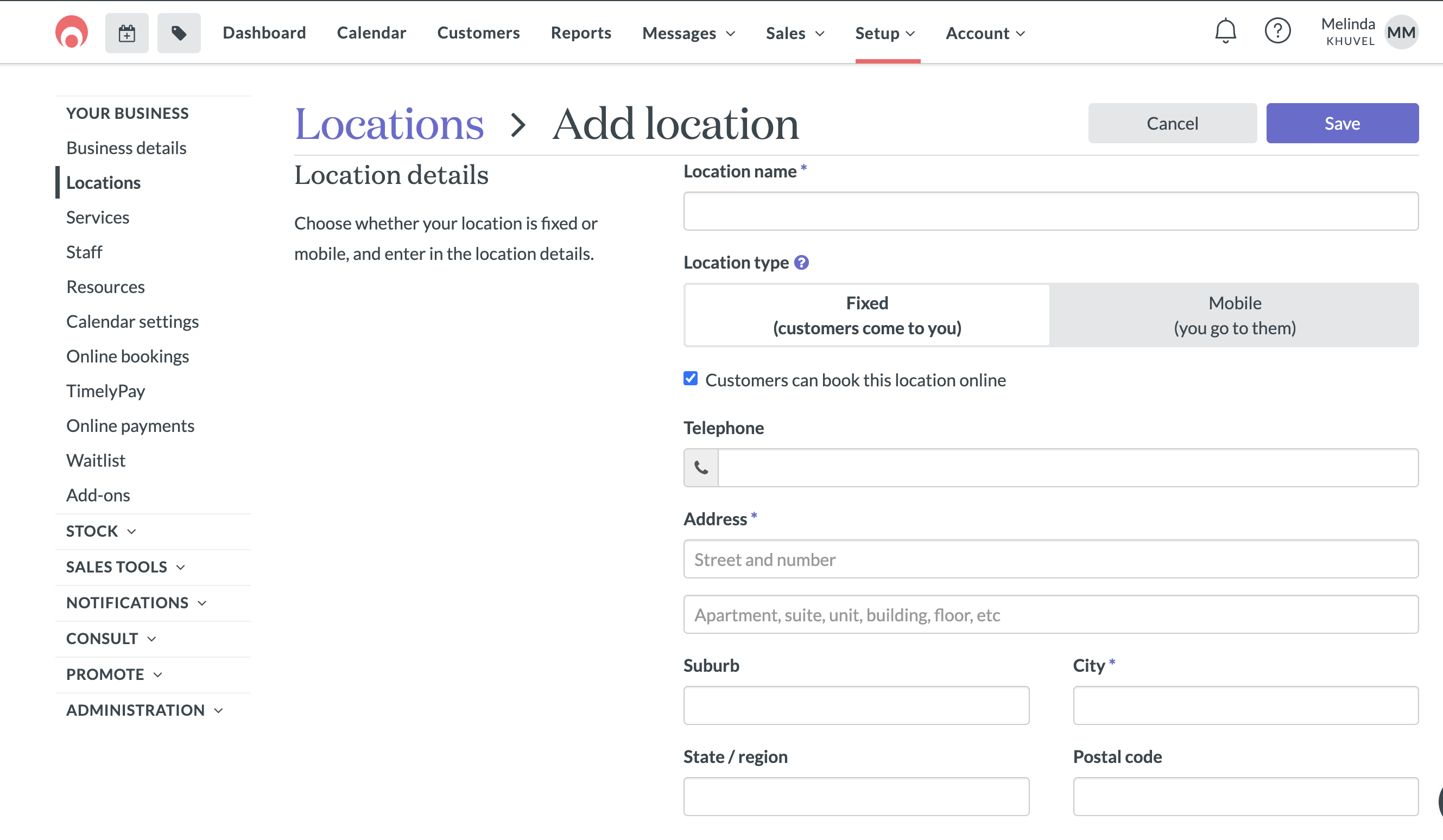Open the MM user avatar
This screenshot has width=1443, height=840.
(1401, 32)
